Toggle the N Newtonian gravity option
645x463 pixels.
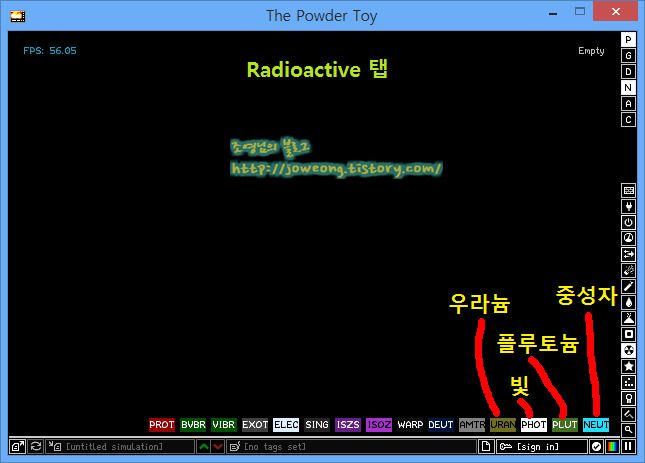[628, 88]
